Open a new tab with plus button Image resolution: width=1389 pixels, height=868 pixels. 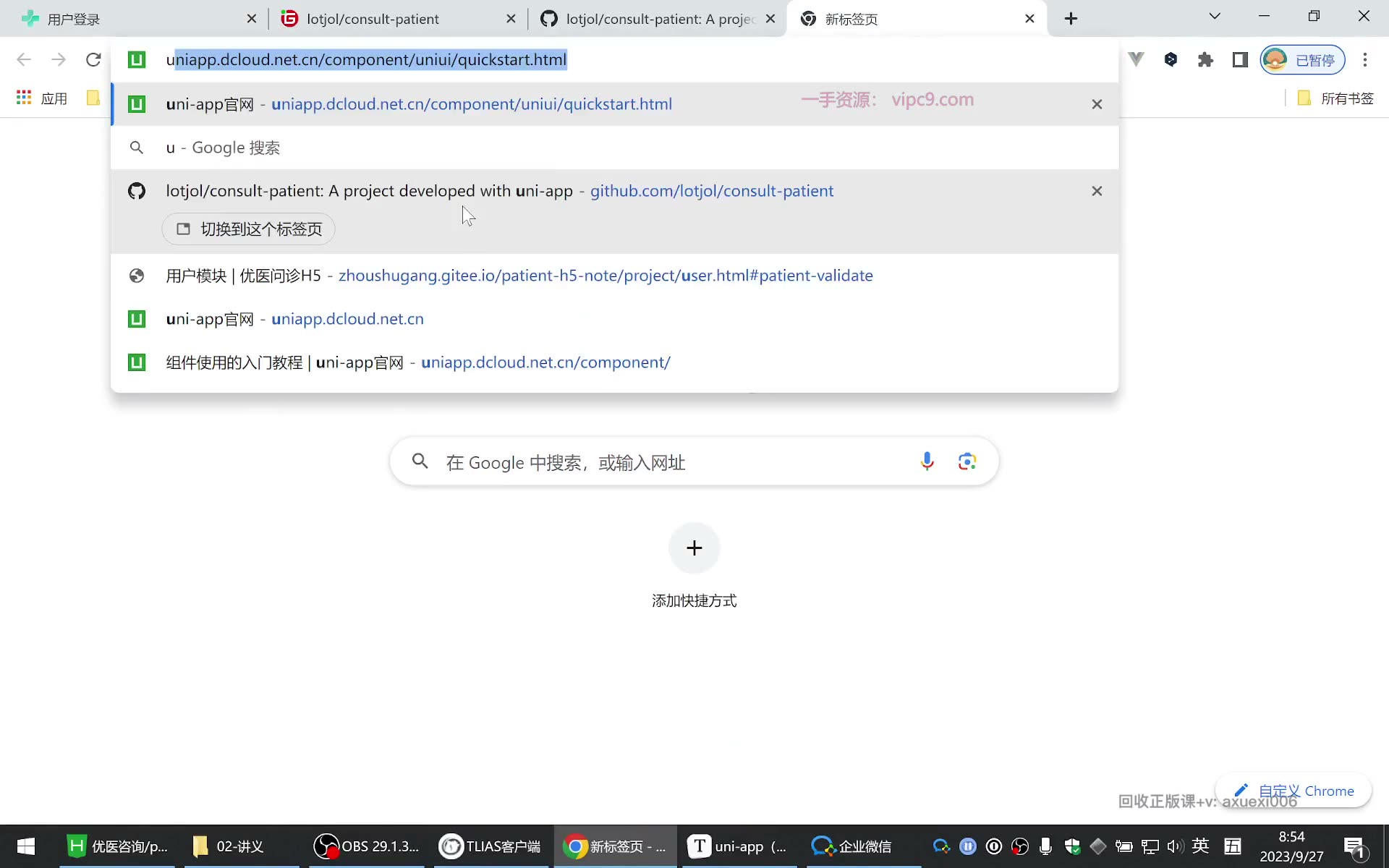(1071, 19)
